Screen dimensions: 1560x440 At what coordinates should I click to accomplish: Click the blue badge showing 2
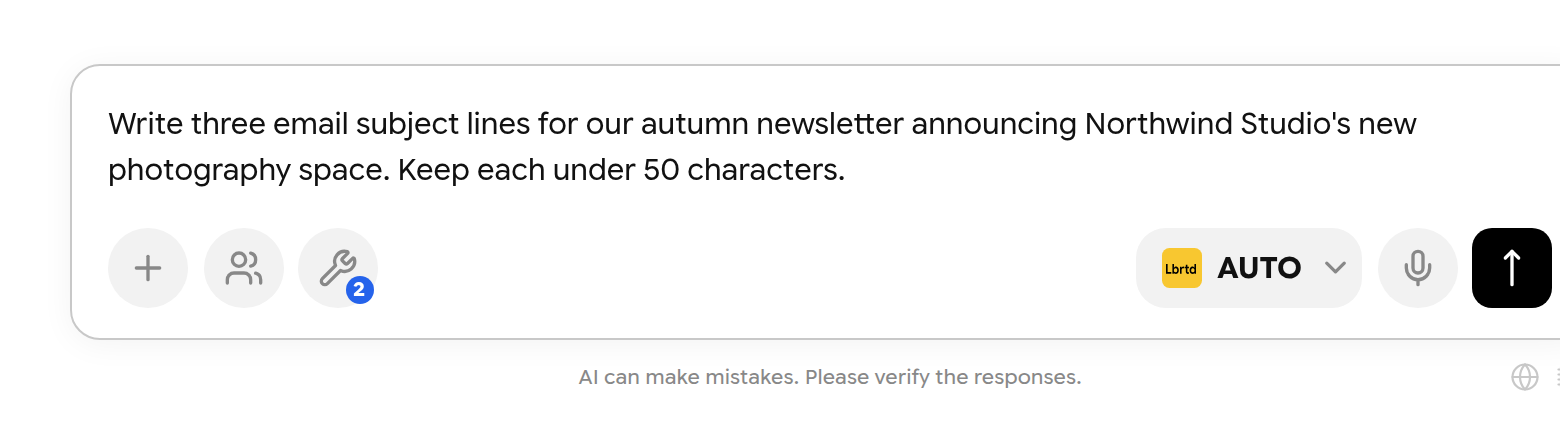pos(360,290)
